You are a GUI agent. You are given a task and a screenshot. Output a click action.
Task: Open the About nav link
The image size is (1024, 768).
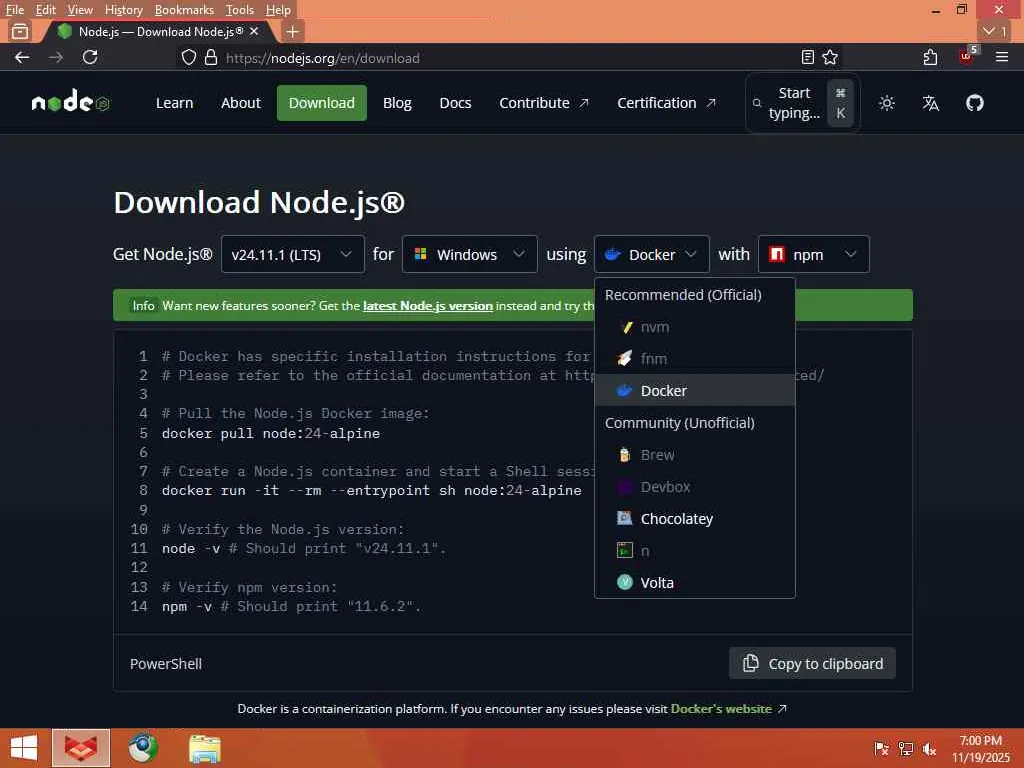coord(240,103)
